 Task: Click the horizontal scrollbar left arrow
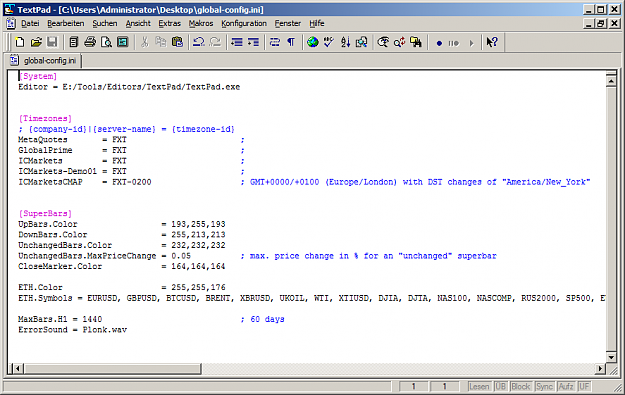click(17, 369)
